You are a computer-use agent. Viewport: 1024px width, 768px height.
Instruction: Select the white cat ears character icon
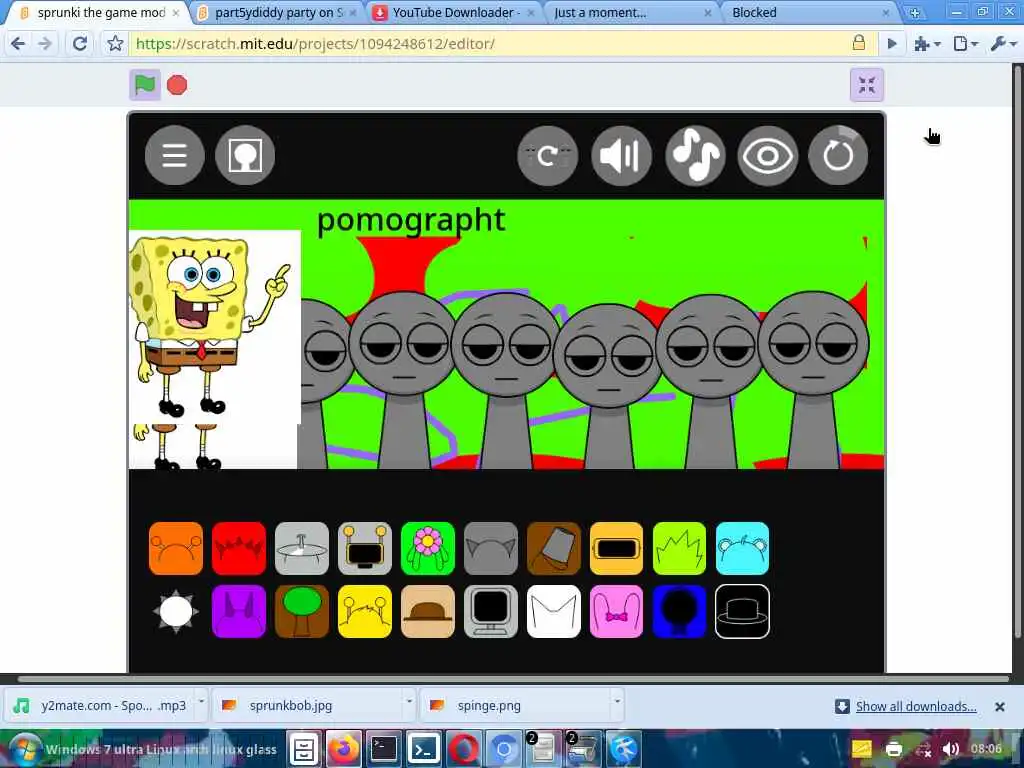tap(554, 612)
